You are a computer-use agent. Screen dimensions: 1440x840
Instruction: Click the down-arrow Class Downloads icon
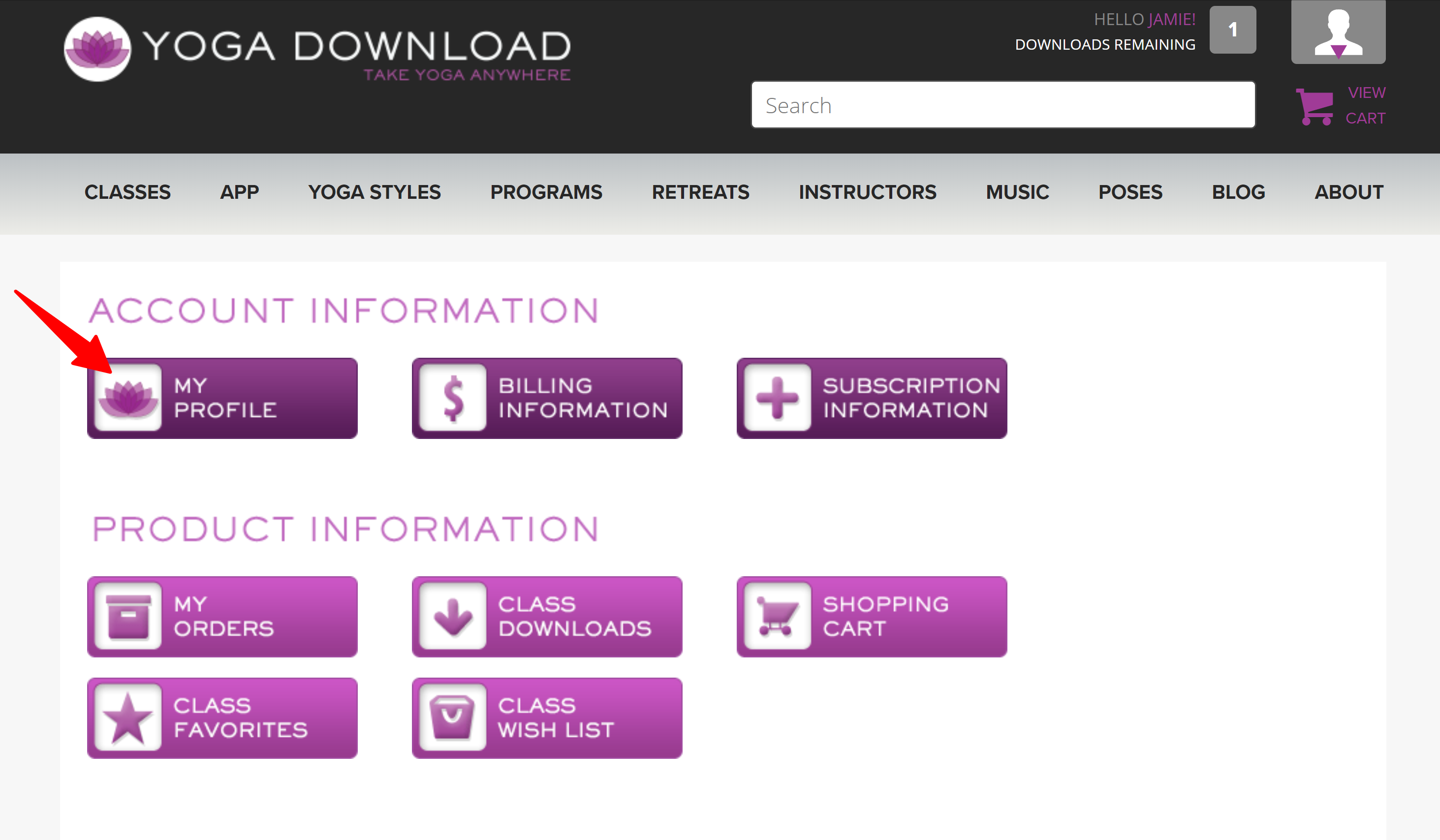pyautogui.click(x=453, y=616)
